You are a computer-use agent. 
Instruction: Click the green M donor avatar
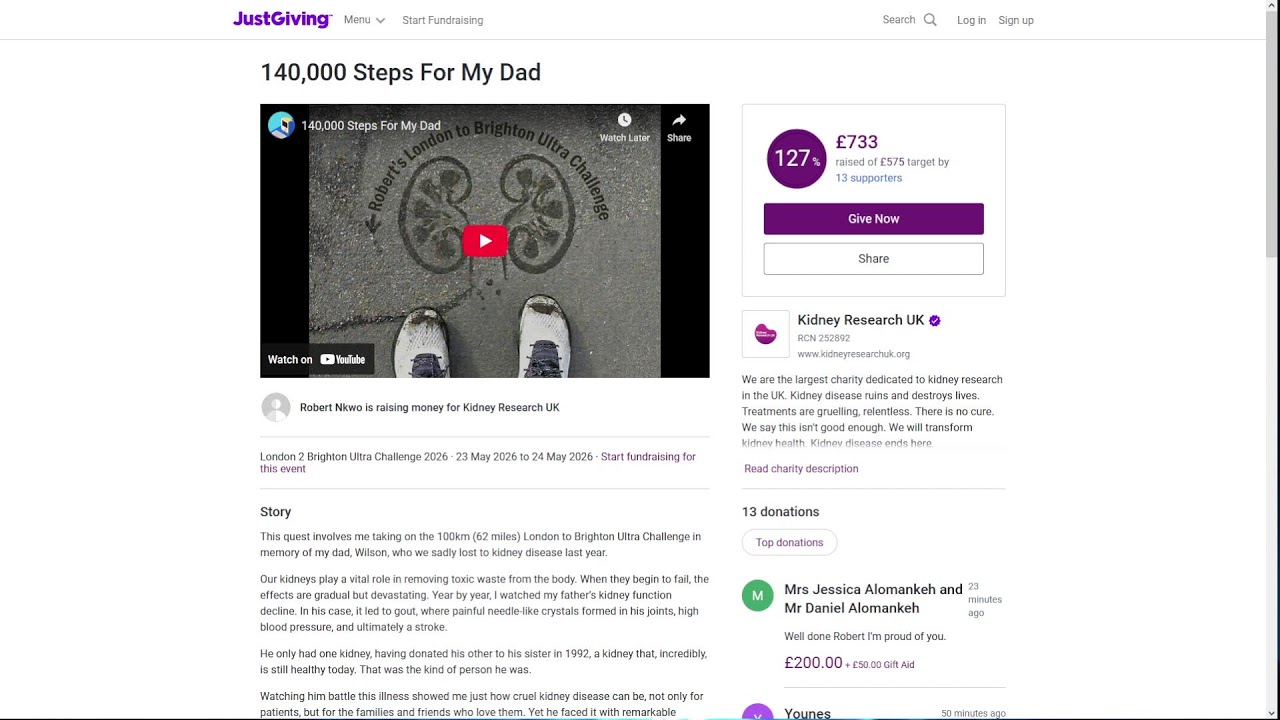tap(757, 596)
